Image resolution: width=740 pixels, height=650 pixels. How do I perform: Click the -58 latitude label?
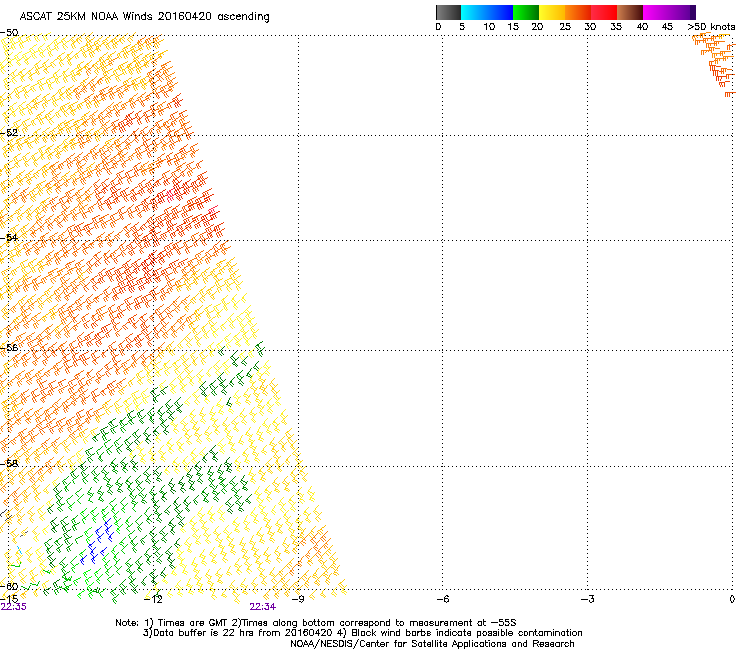[x=9, y=463]
